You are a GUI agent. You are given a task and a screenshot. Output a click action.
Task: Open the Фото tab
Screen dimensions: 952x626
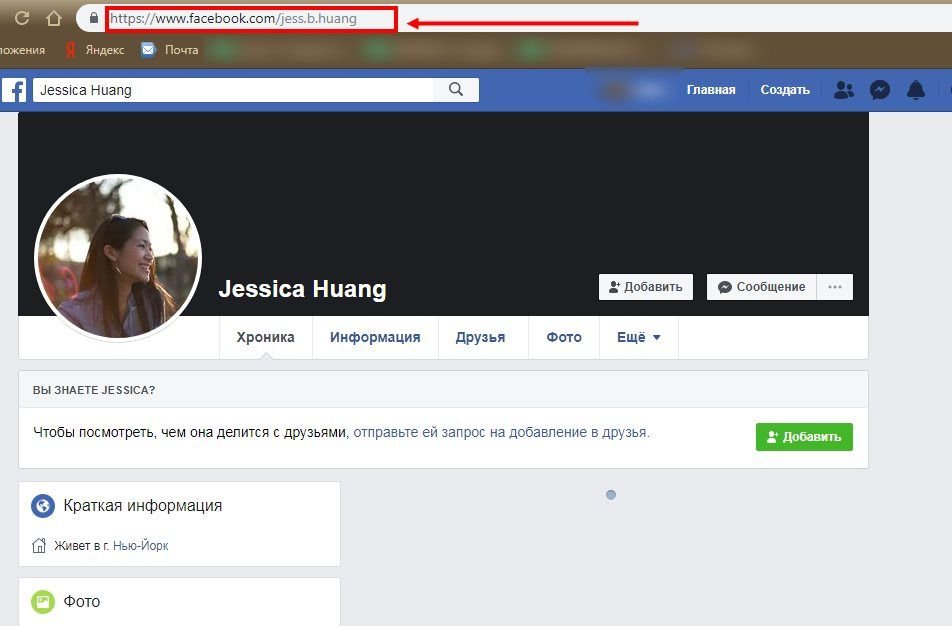[564, 337]
